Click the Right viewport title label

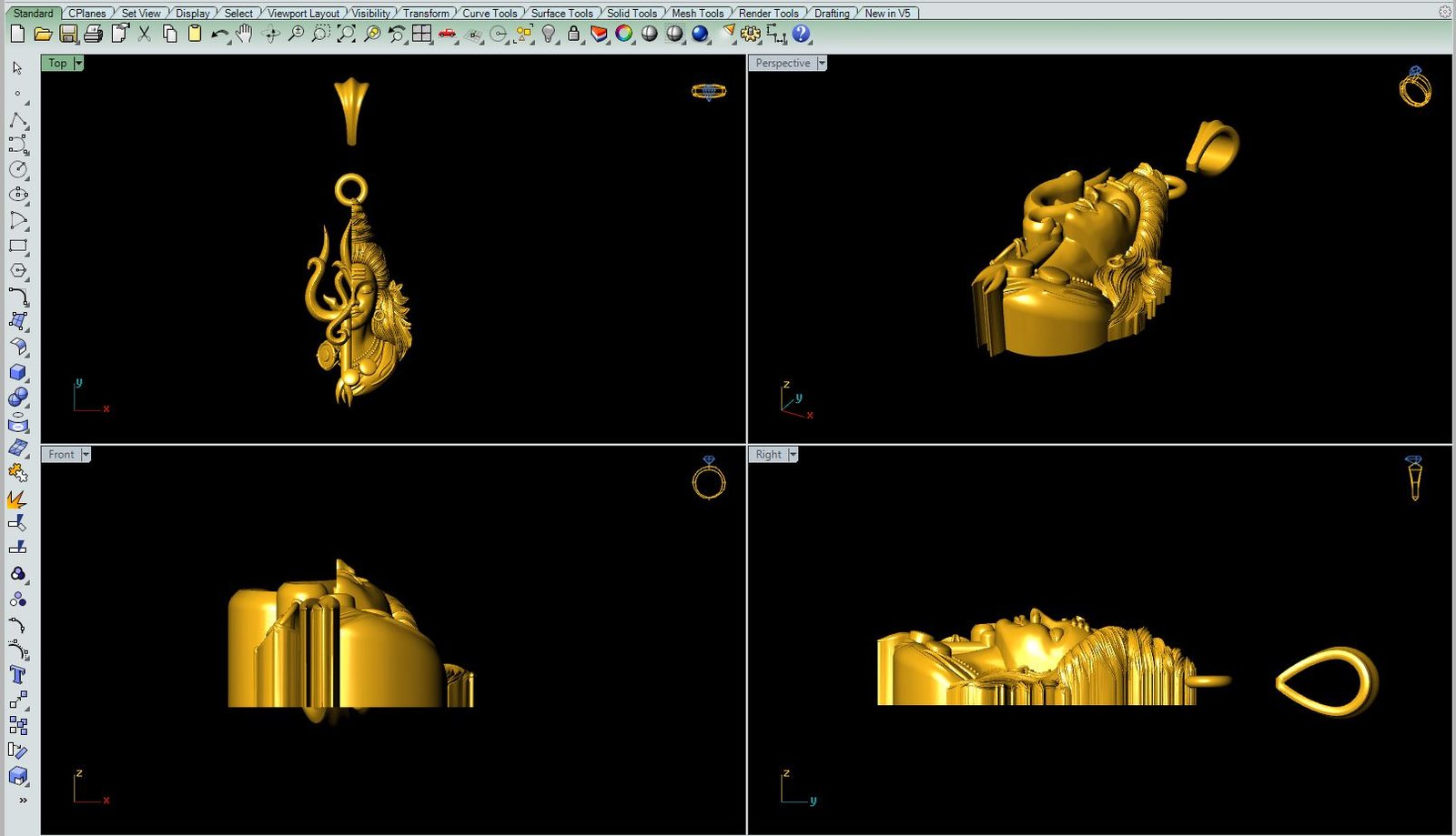coord(768,454)
